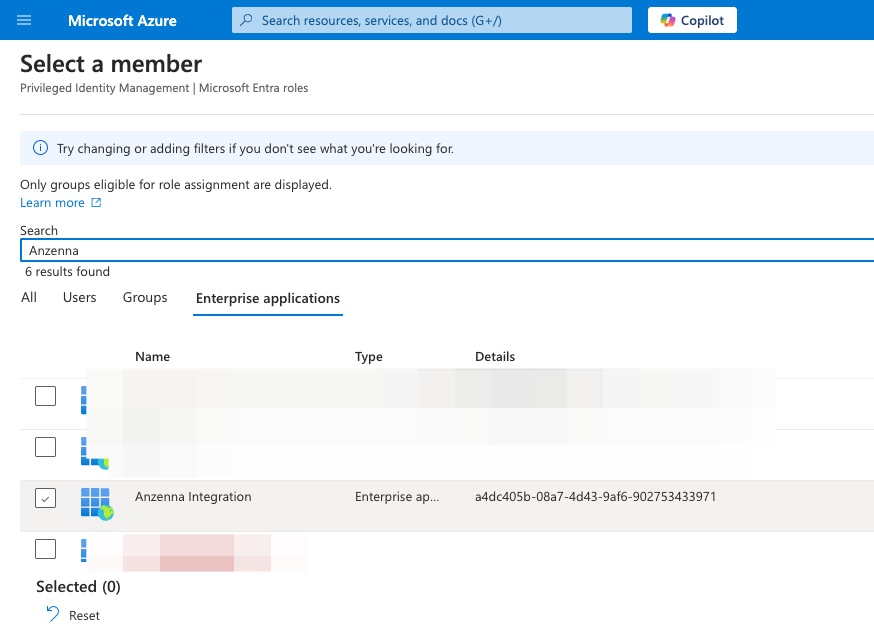Click the last row's enterprise app icon
The image size is (874, 630).
pyautogui.click(x=84, y=549)
